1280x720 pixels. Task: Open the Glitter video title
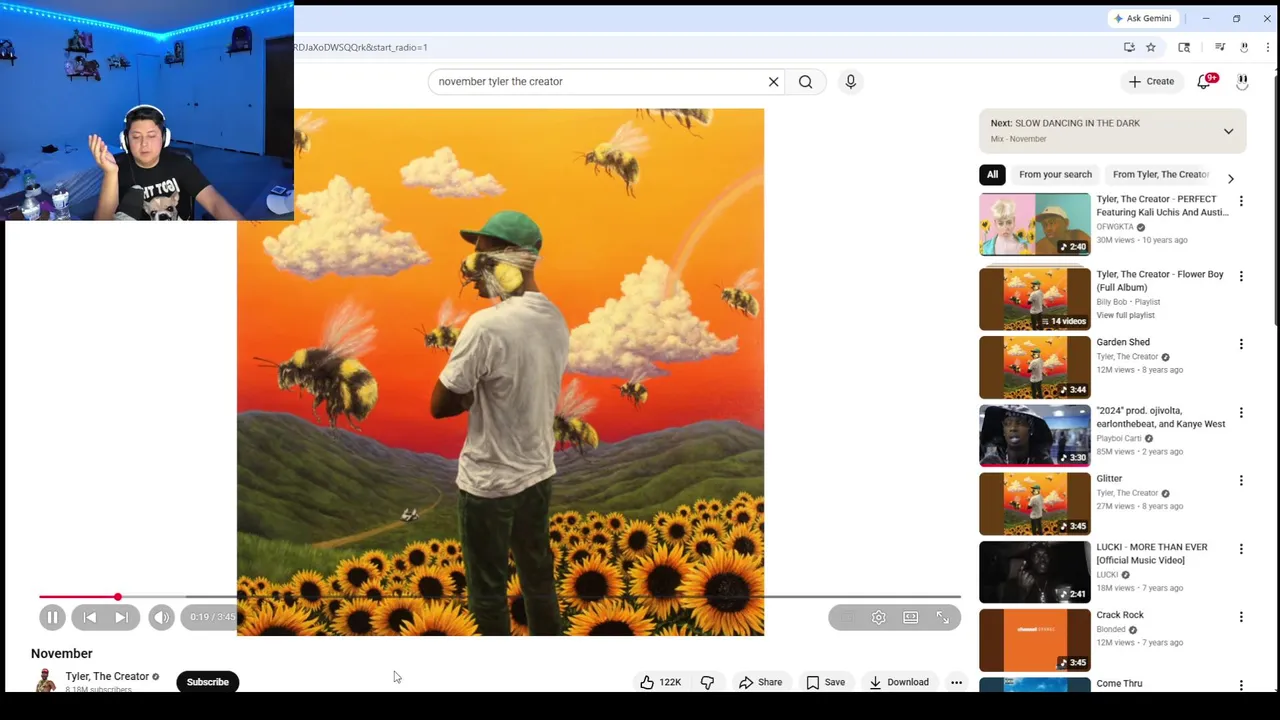tap(1109, 479)
